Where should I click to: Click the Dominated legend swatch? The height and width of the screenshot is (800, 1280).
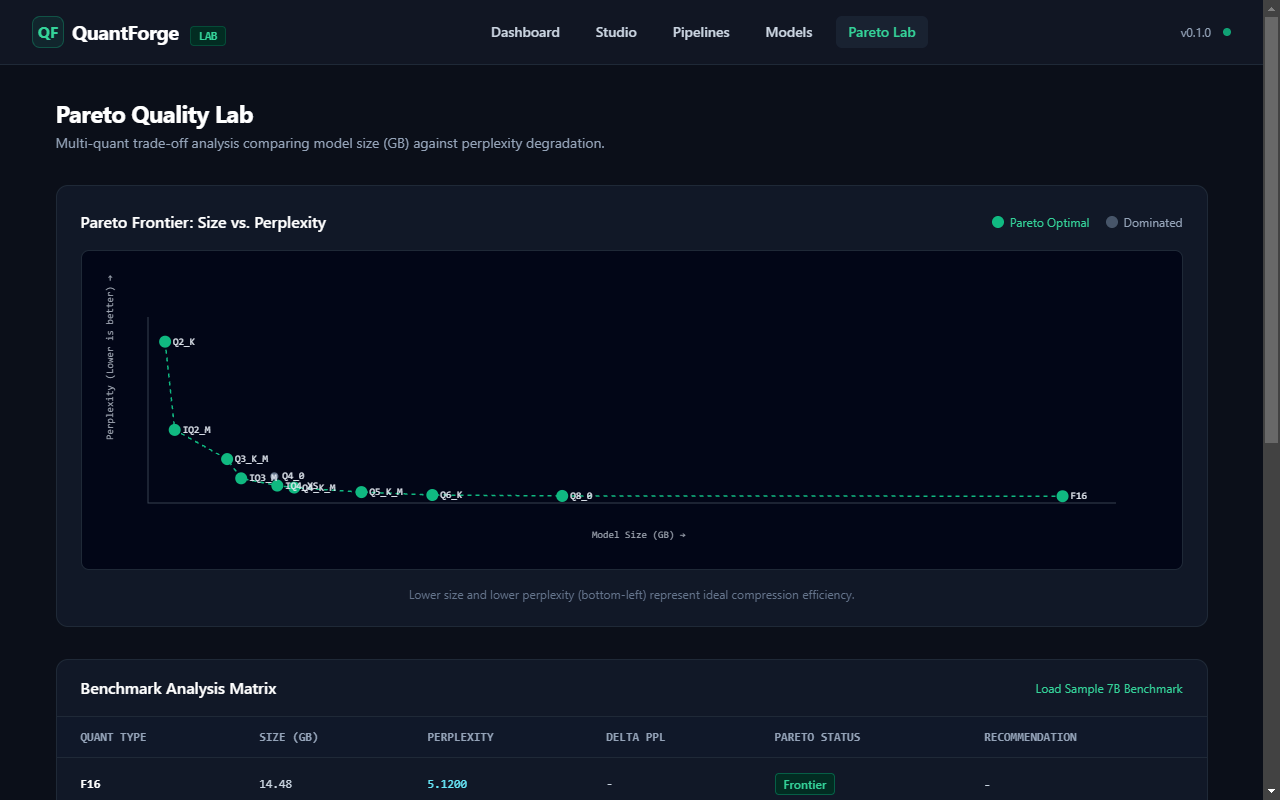point(1111,222)
